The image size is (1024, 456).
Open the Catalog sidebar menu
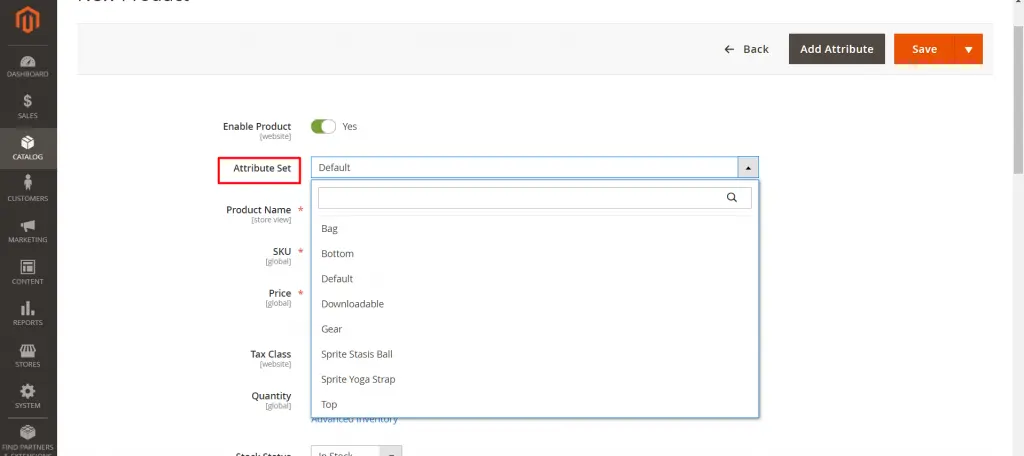(x=28, y=148)
